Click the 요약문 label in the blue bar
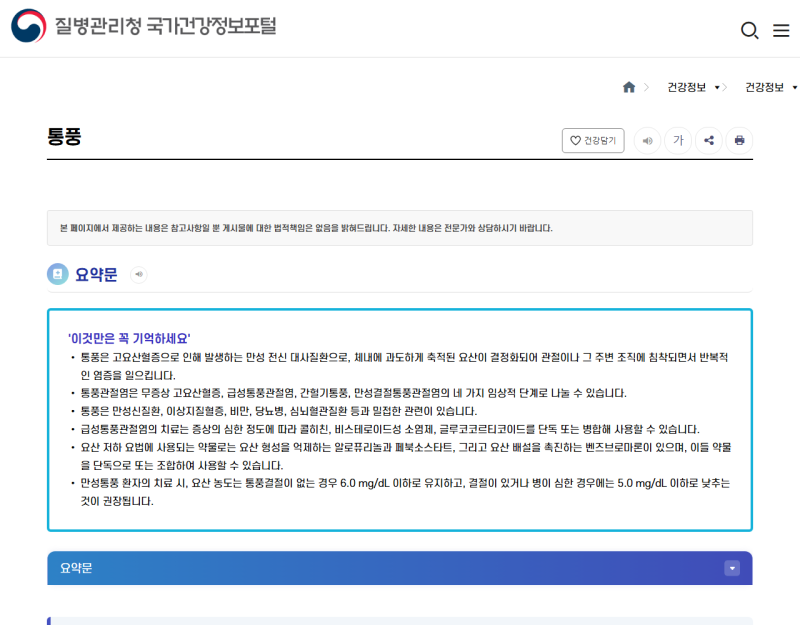This screenshot has height=625, width=800. [x=76, y=568]
